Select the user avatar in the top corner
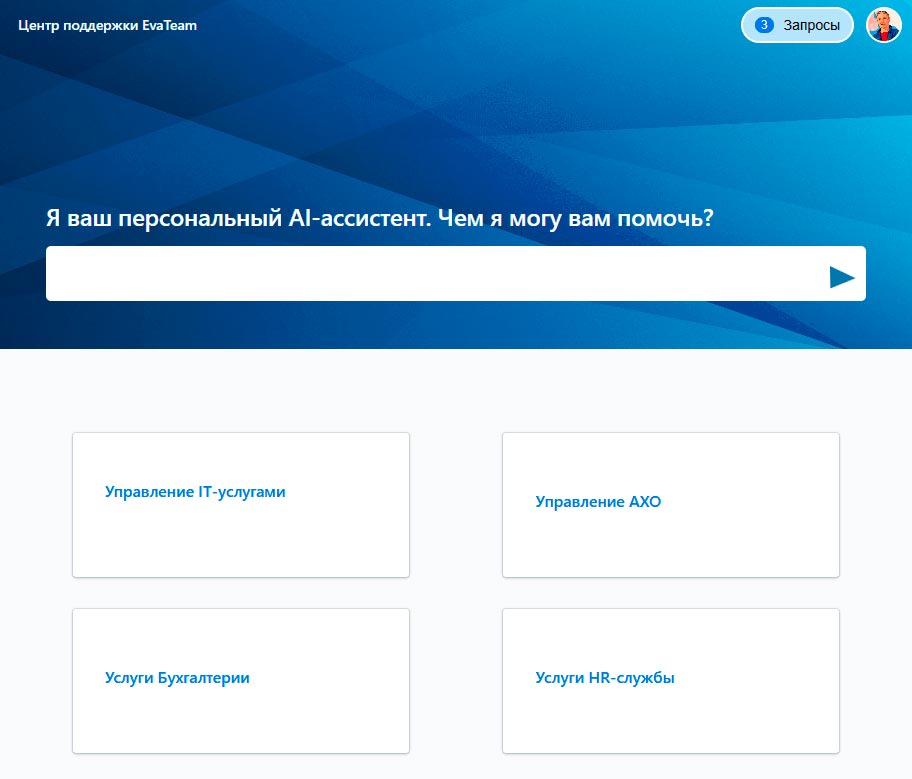The width and height of the screenshot is (912, 779). 884,25
